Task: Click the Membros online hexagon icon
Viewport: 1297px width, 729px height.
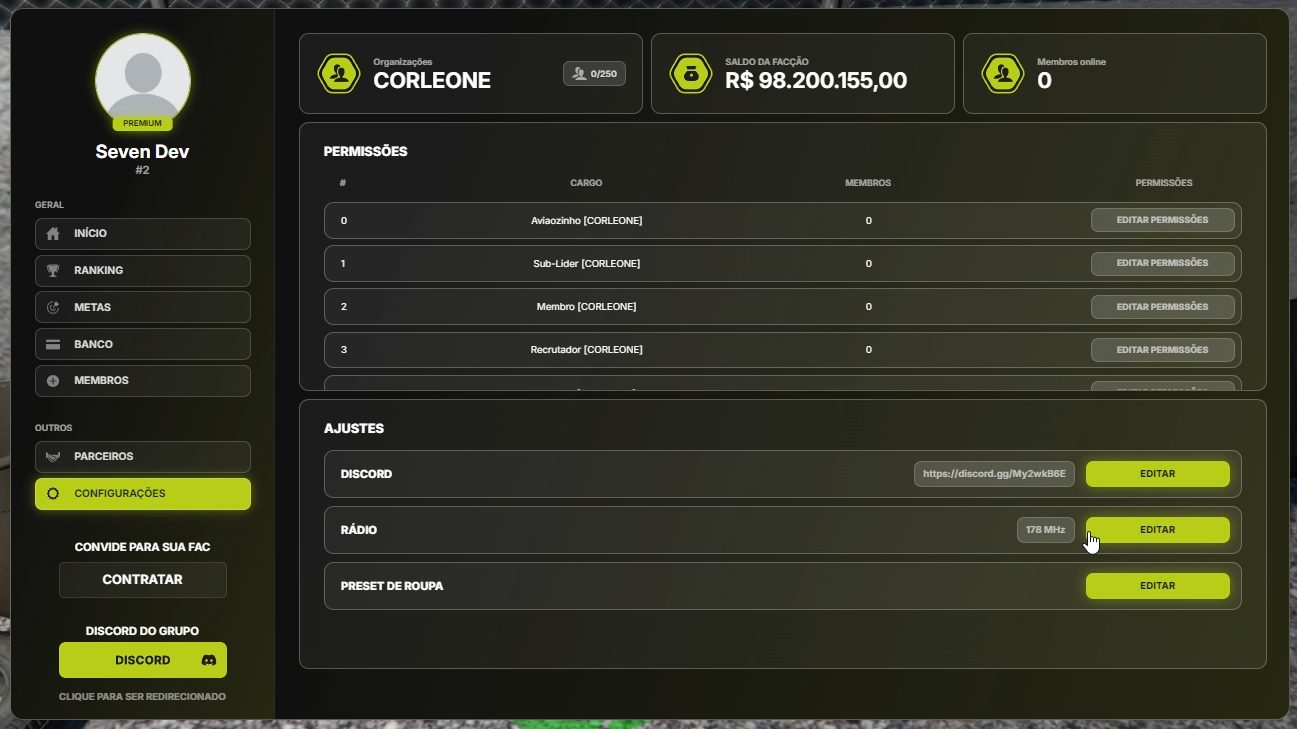Action: 1002,74
